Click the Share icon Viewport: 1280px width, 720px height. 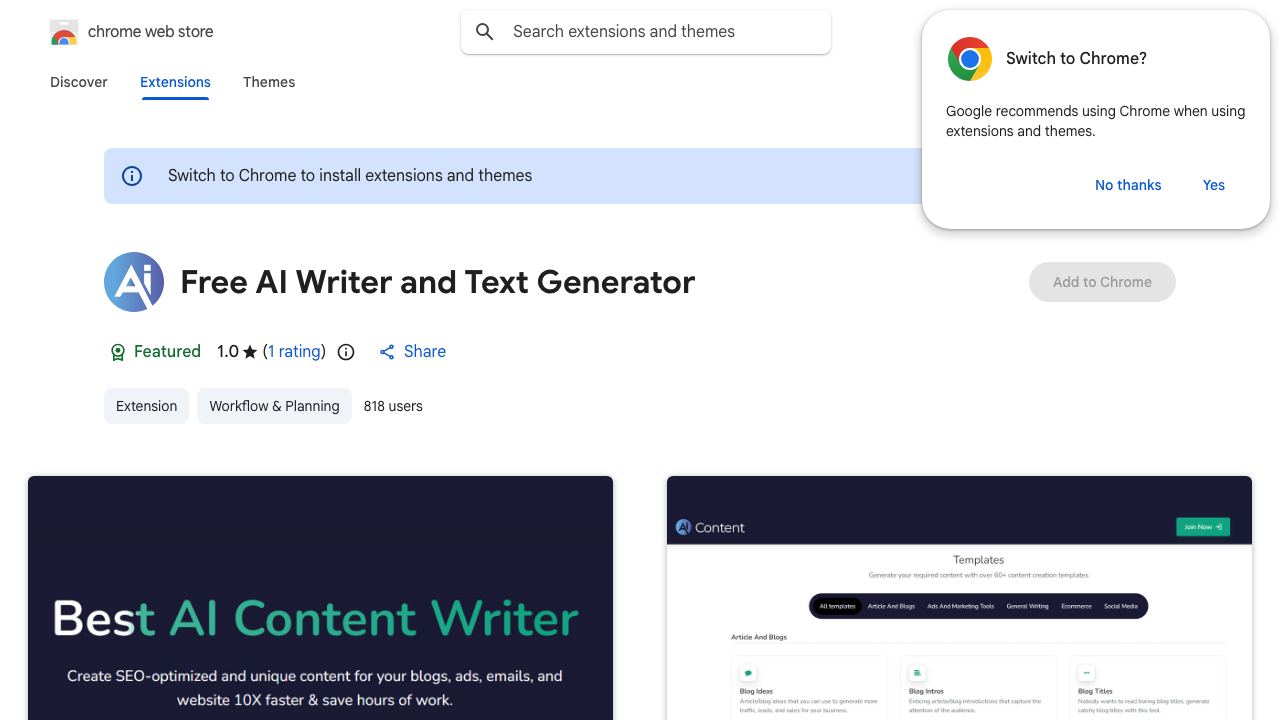pos(387,352)
